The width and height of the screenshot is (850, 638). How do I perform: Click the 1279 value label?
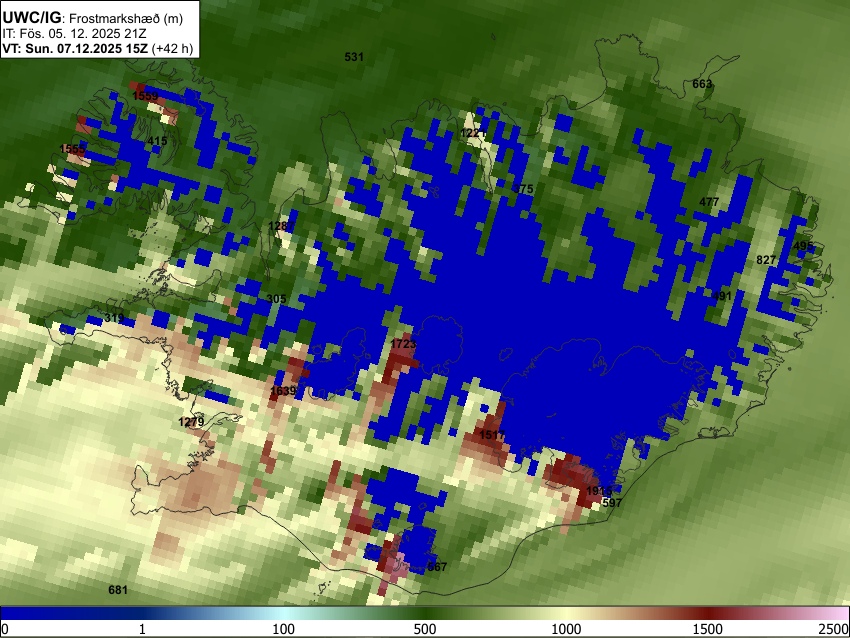(191, 422)
